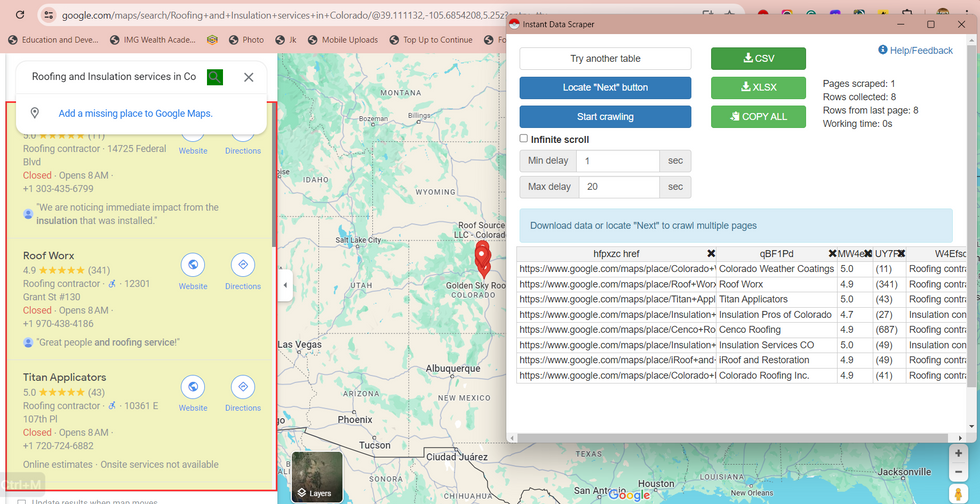
Task: Select the Cenco Roofing table cell
Action: point(777,330)
